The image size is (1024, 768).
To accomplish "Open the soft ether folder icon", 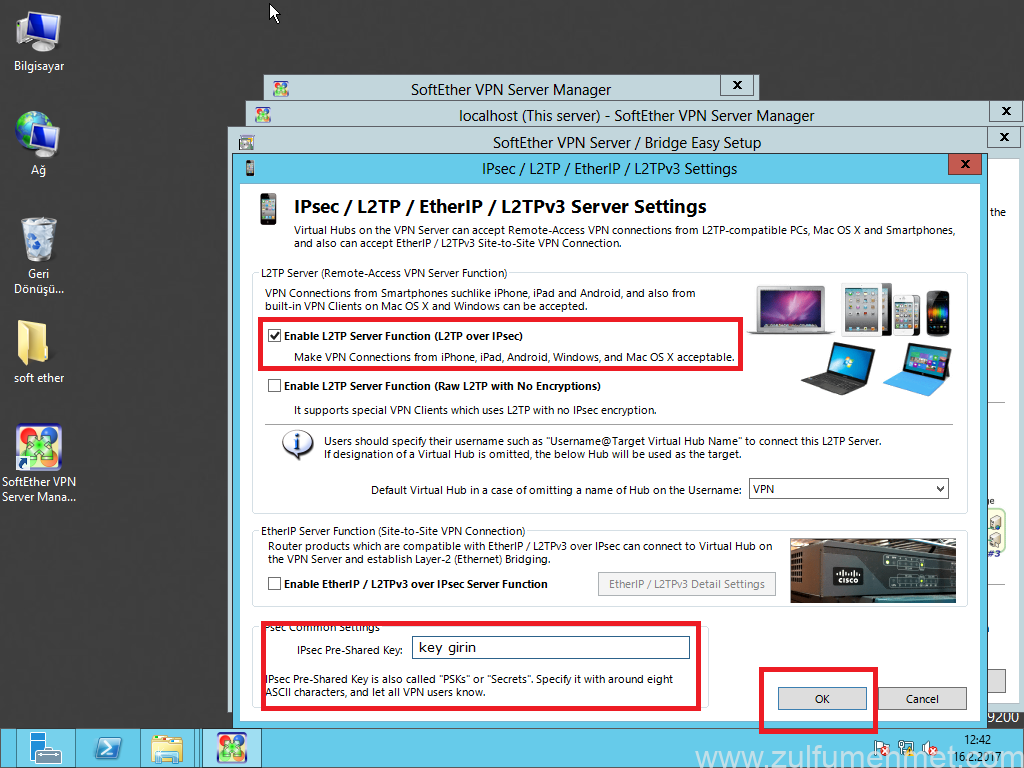I will tap(39, 343).
